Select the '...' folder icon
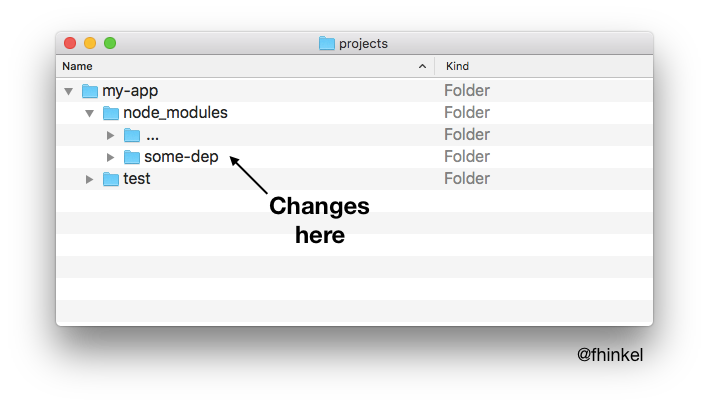Viewport: 709px width, 406px height. [x=132, y=135]
